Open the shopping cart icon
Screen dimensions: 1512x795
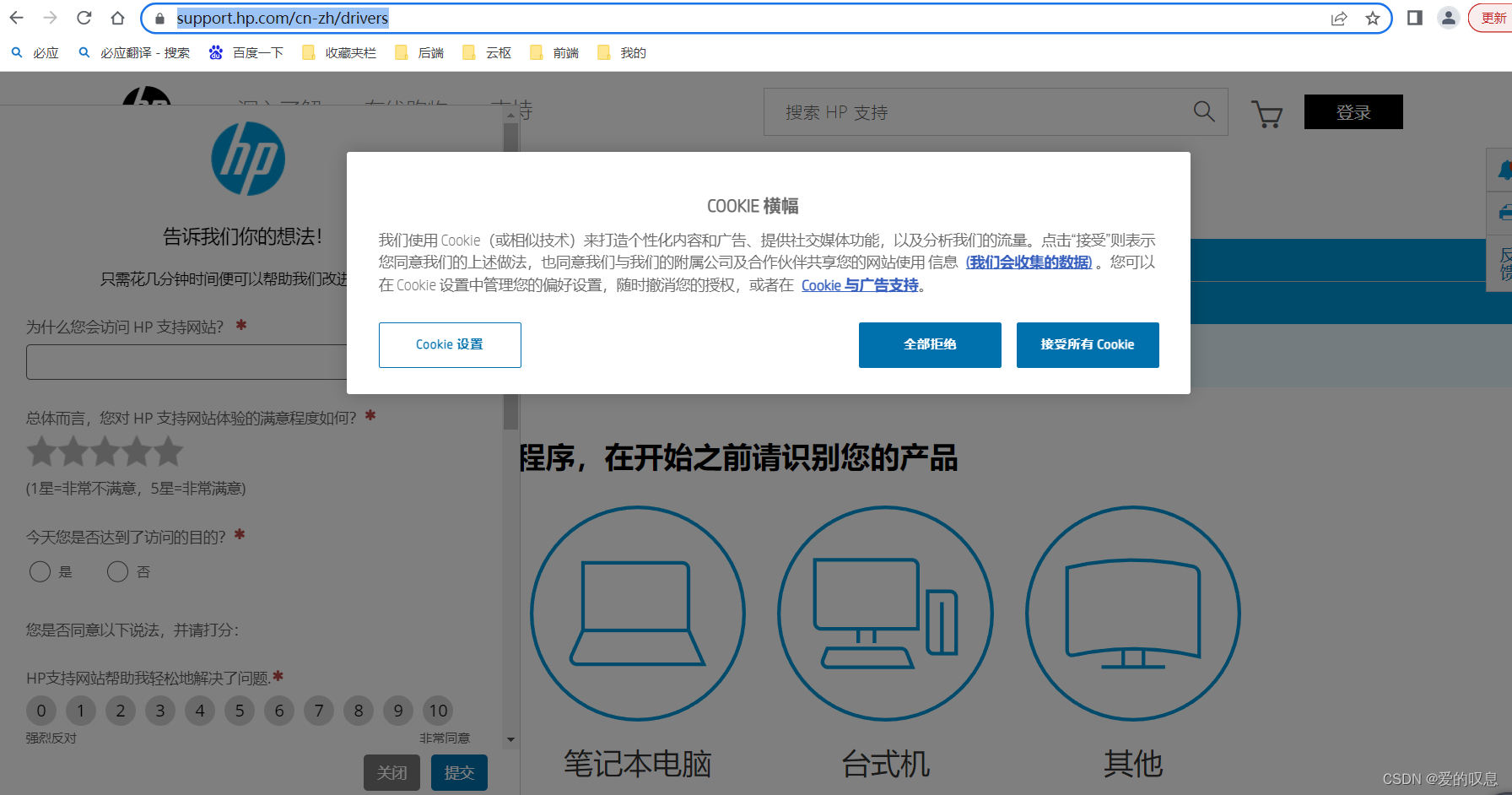click(x=1266, y=113)
